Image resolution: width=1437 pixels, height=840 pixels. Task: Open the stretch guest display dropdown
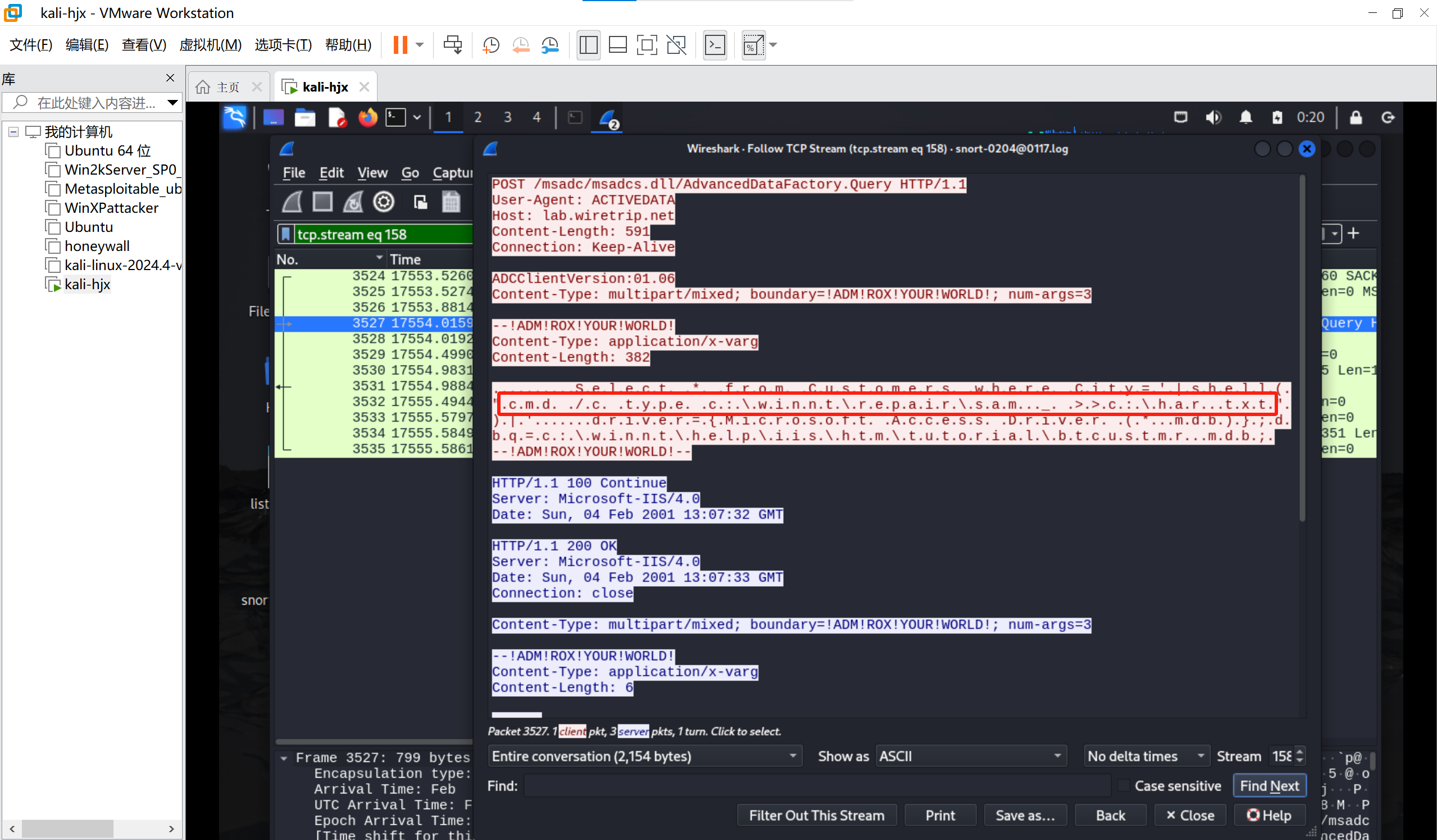point(773,44)
